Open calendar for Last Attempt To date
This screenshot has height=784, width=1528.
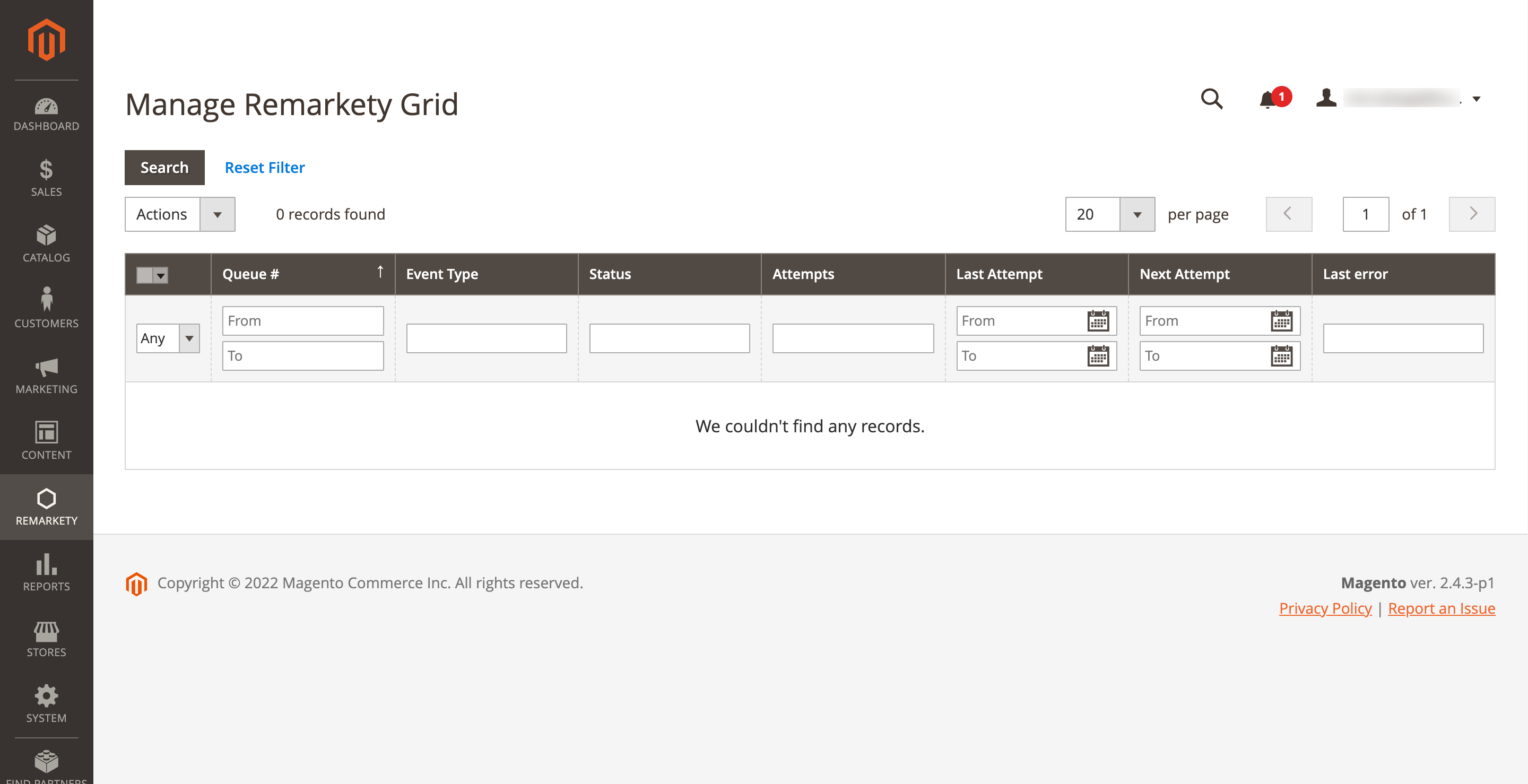[x=1098, y=356]
